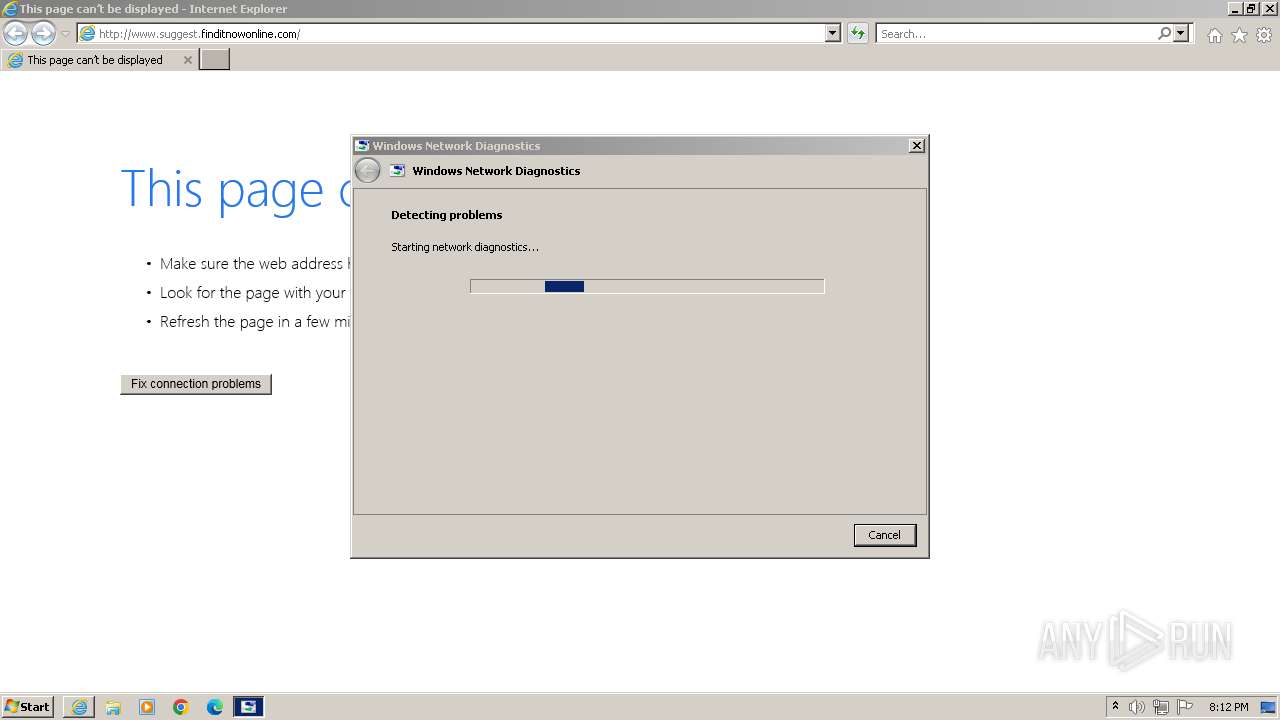Viewport: 1280px width, 720px height.
Task: Close the 'This page can't be displayed' tab
Action: 187,60
